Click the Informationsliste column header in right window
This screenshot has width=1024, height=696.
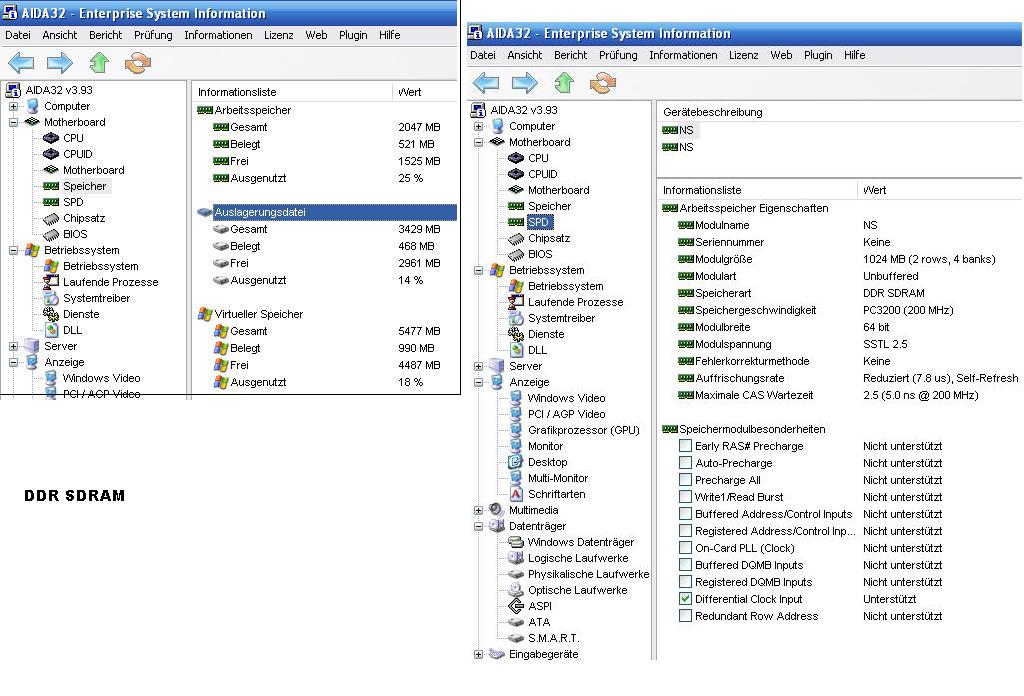point(757,190)
